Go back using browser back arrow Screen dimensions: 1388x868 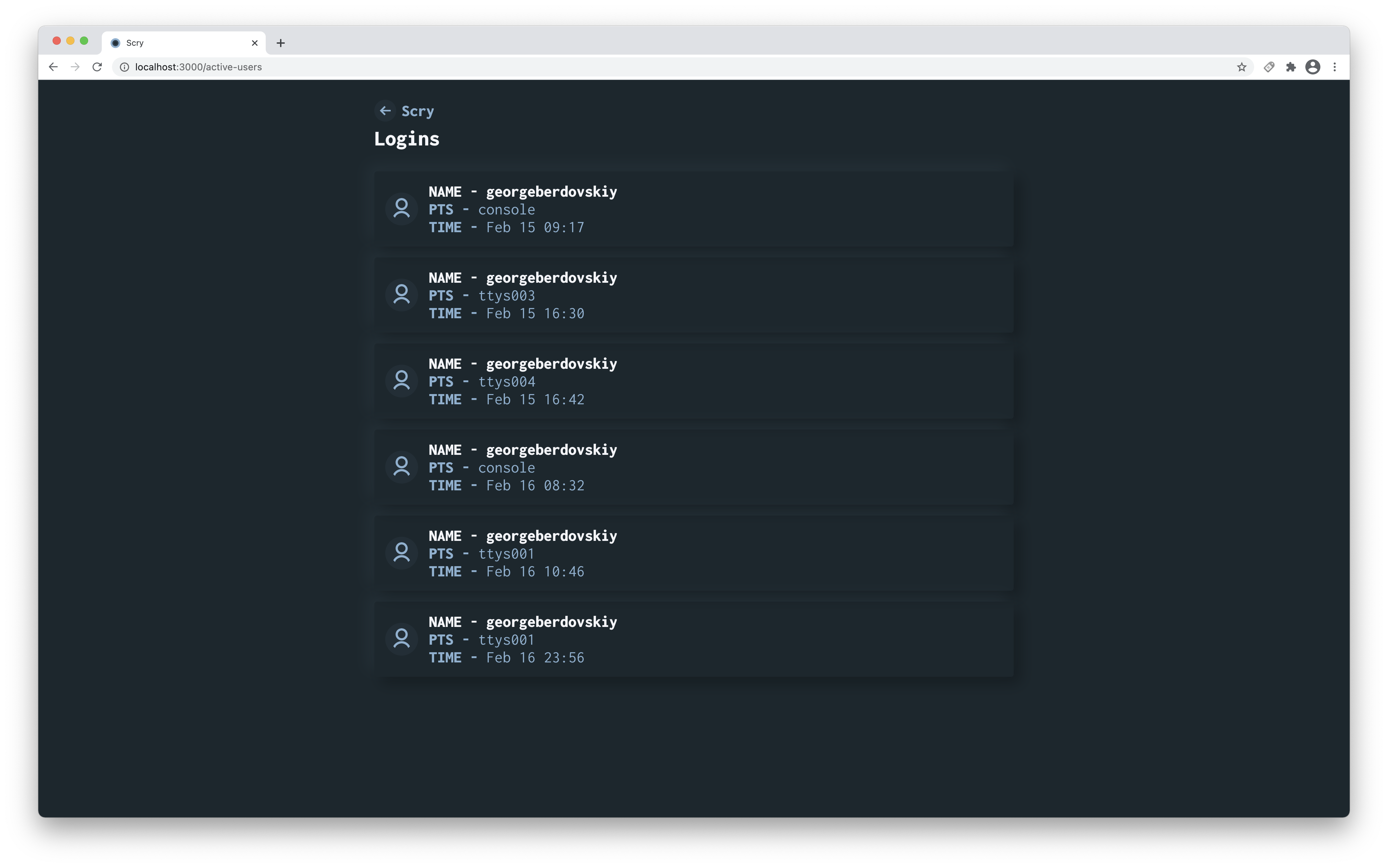tap(53, 67)
